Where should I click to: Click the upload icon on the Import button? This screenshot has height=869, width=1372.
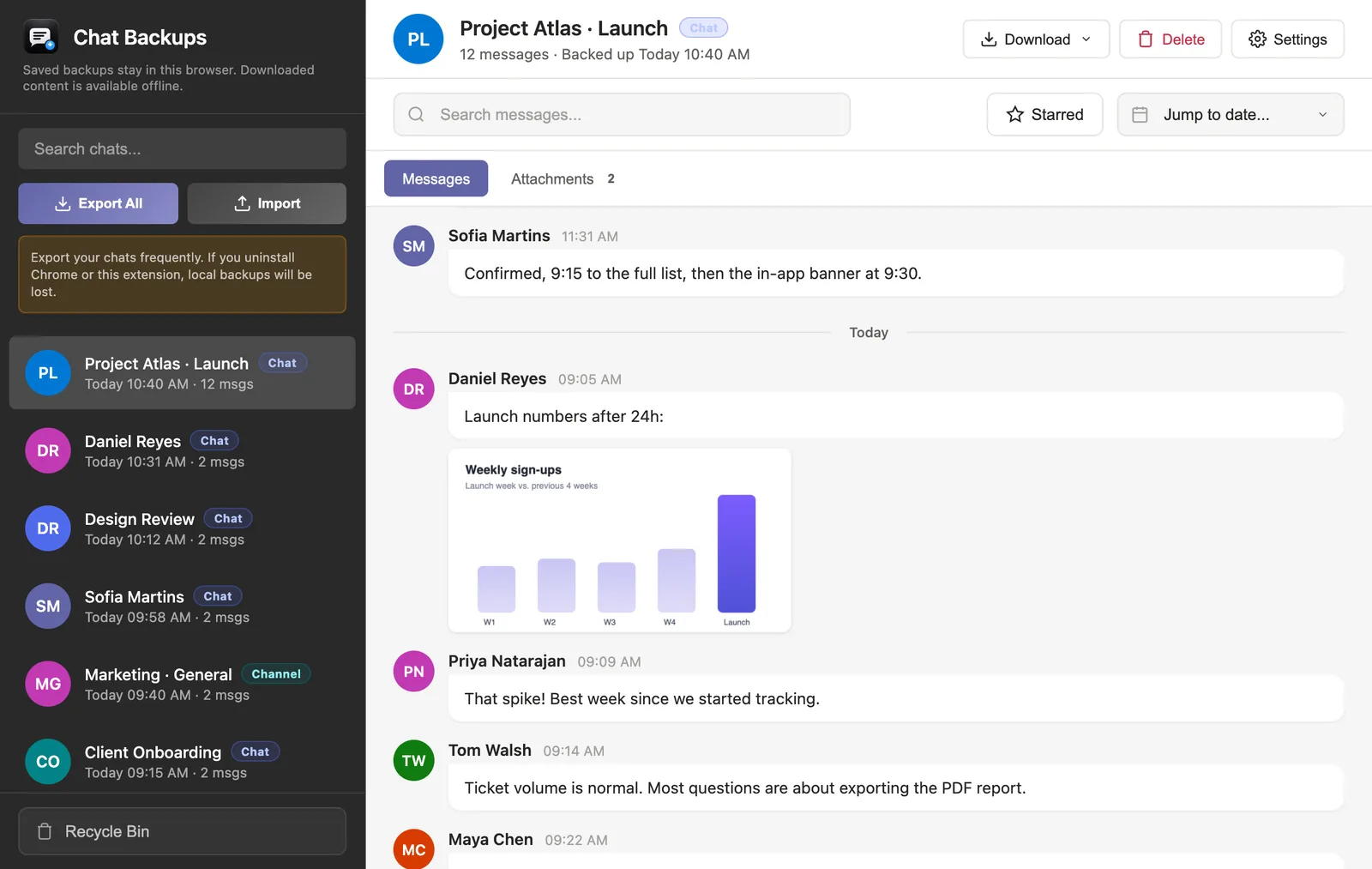click(243, 203)
